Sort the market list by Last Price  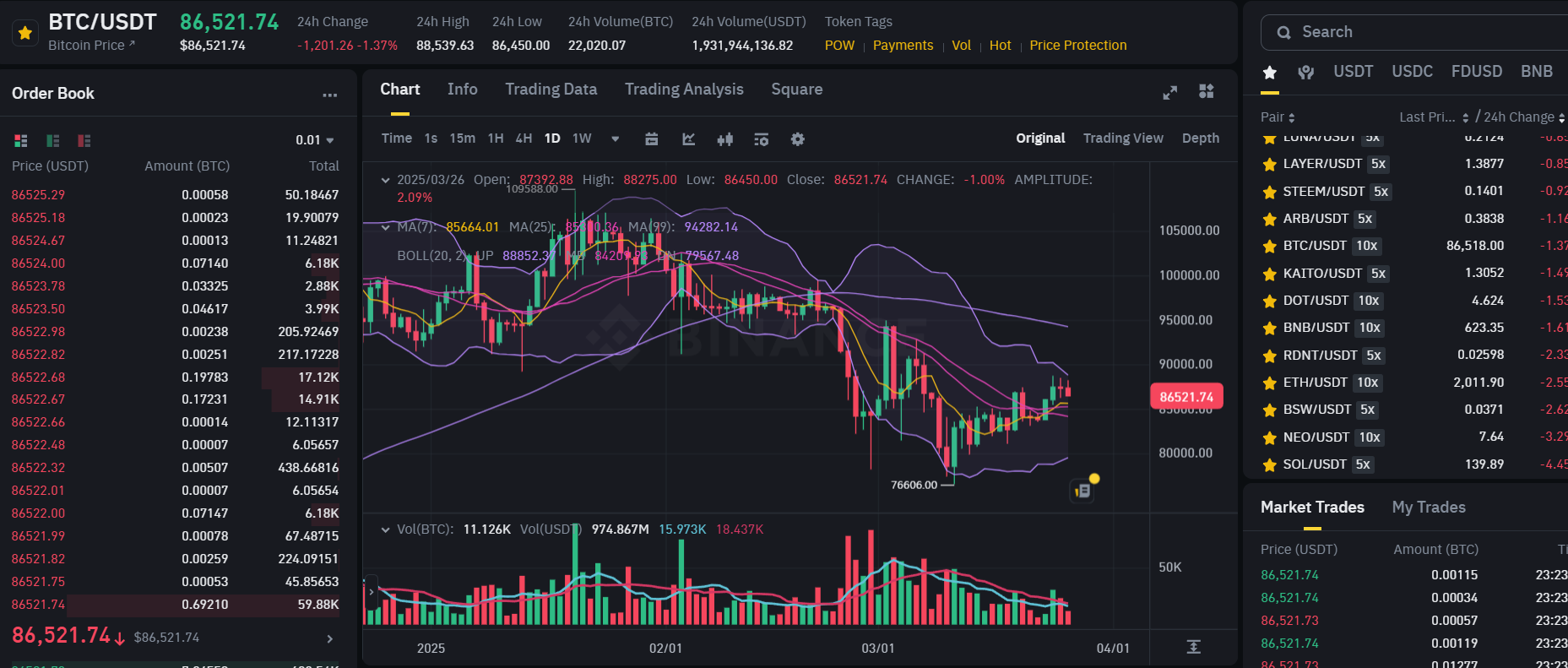pyautogui.click(x=1434, y=117)
